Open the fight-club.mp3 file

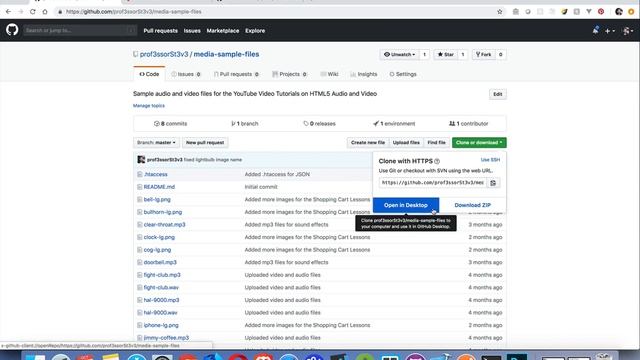pyautogui.click(x=162, y=275)
